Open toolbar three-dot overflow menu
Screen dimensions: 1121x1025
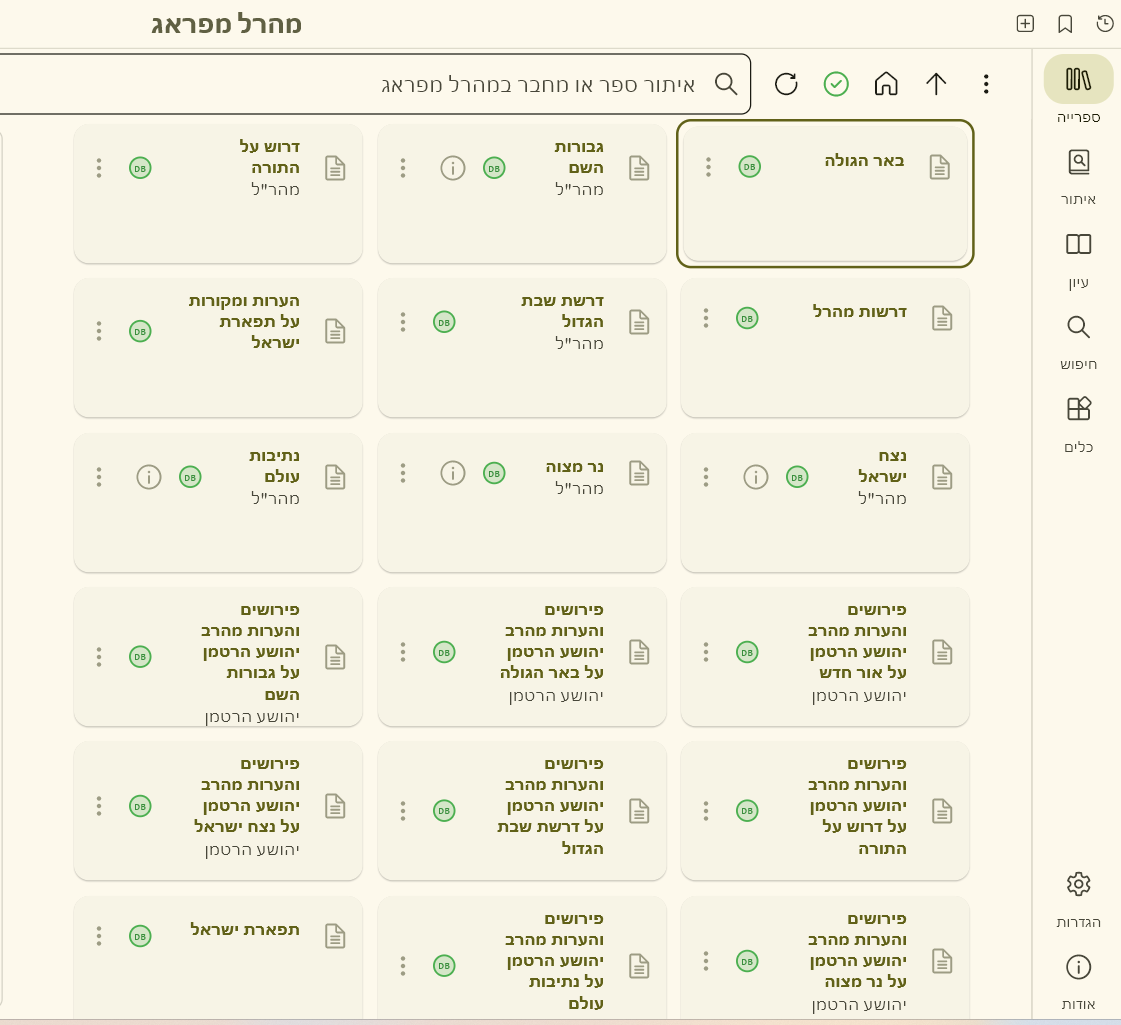pyautogui.click(x=986, y=84)
